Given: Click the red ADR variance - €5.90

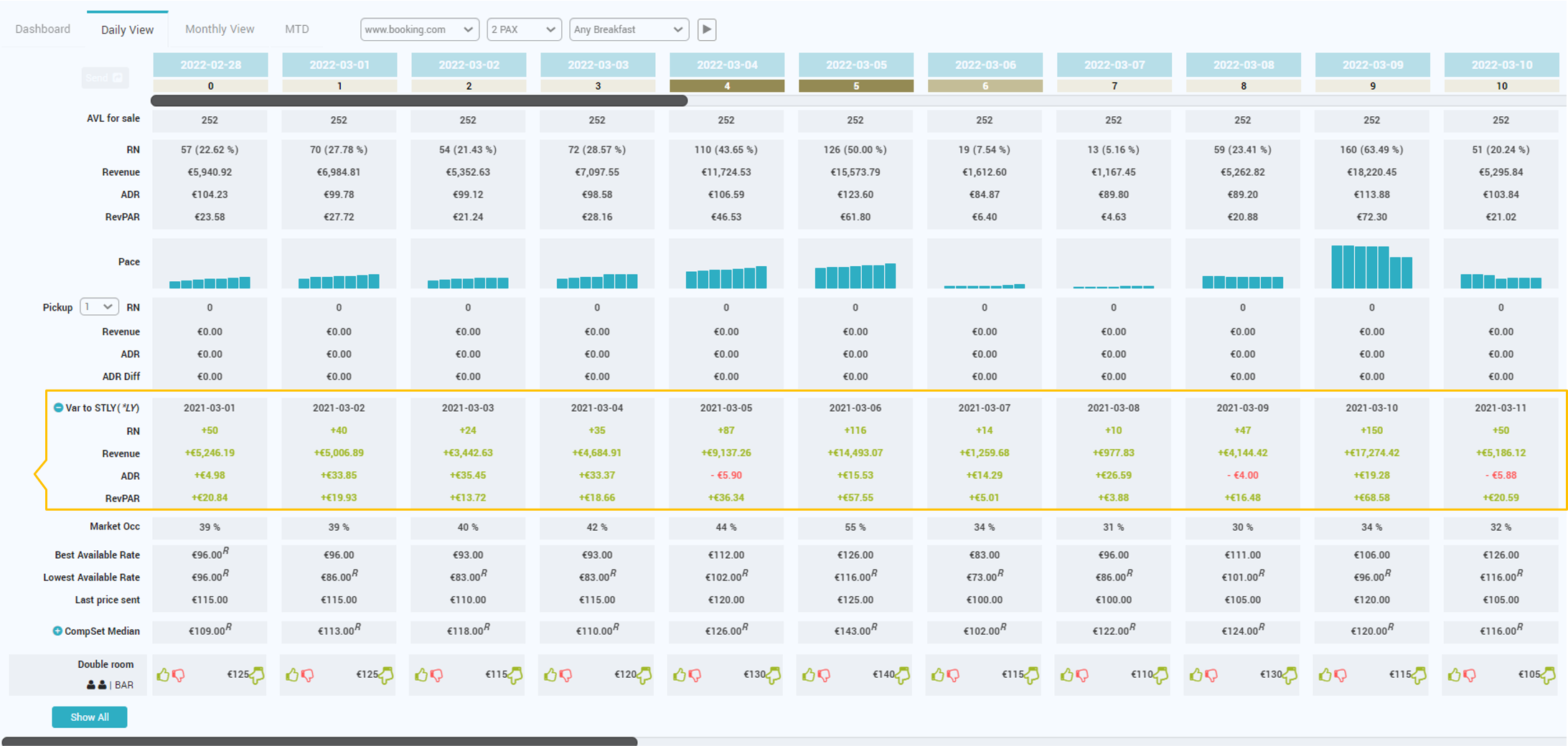Looking at the screenshot, I should 726,475.
